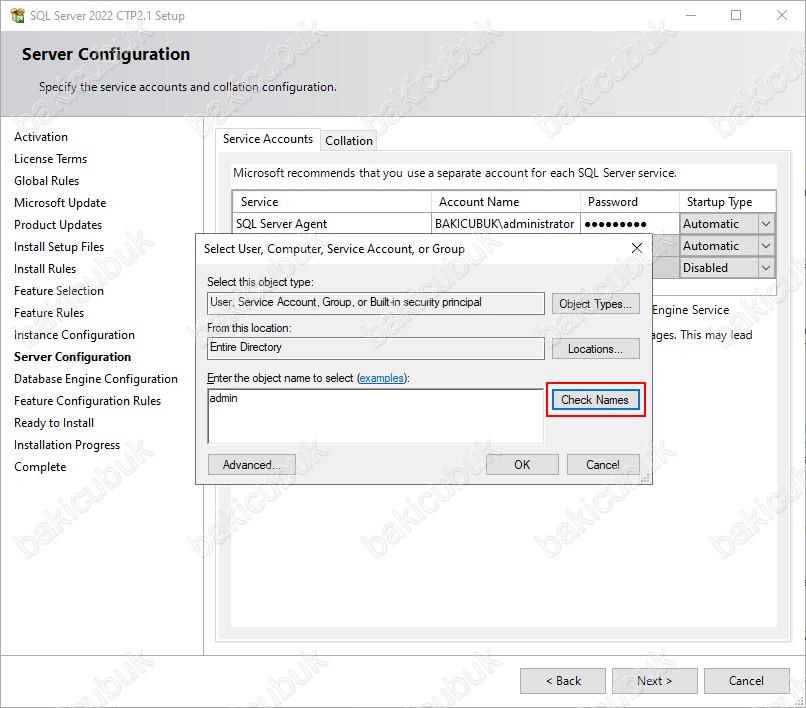Open startup type dropdown for SQL Server Agent
Image resolution: width=806 pixels, height=708 pixels.
(766, 224)
